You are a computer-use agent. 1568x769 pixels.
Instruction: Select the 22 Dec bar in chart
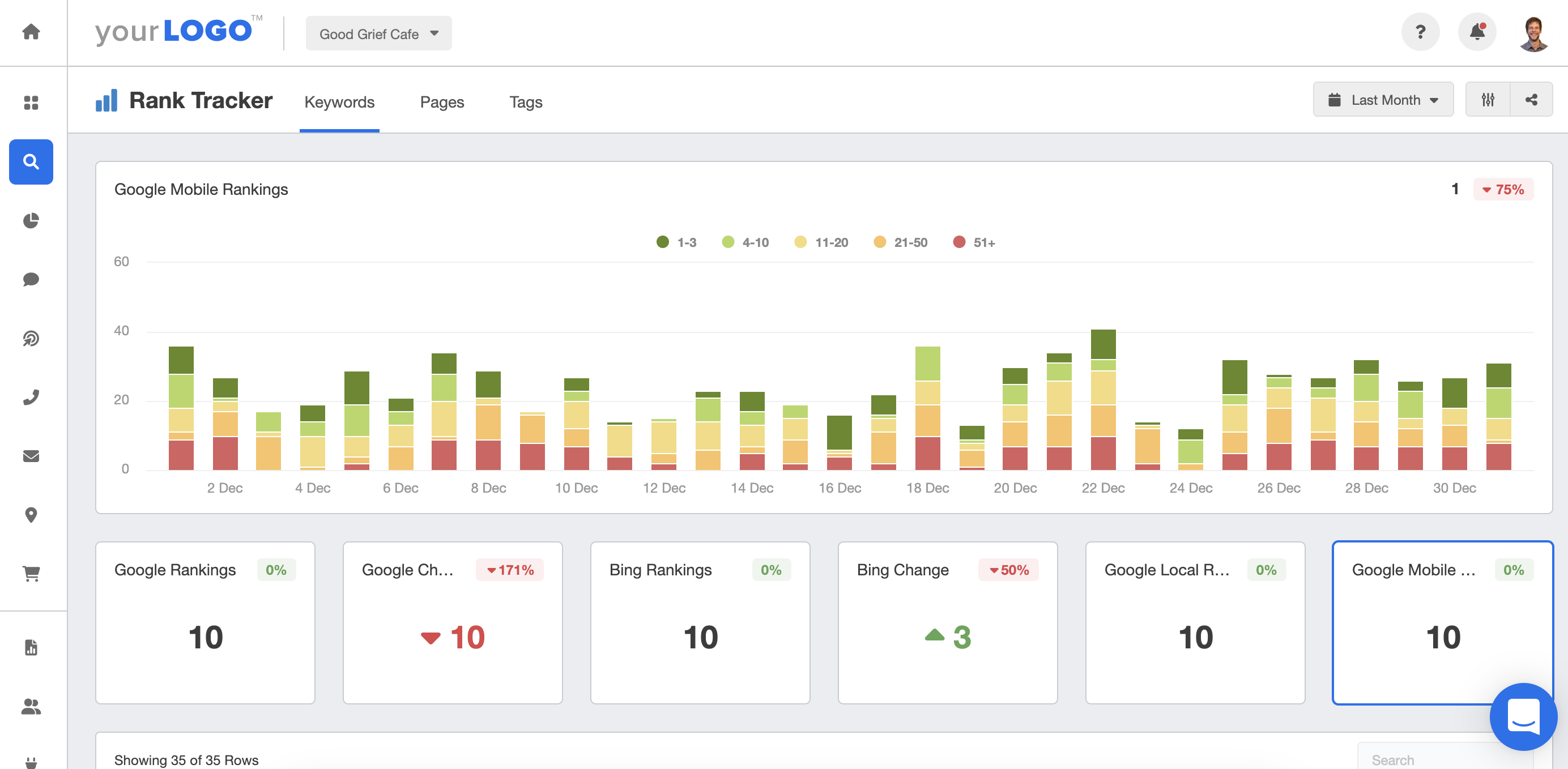(x=1100, y=400)
